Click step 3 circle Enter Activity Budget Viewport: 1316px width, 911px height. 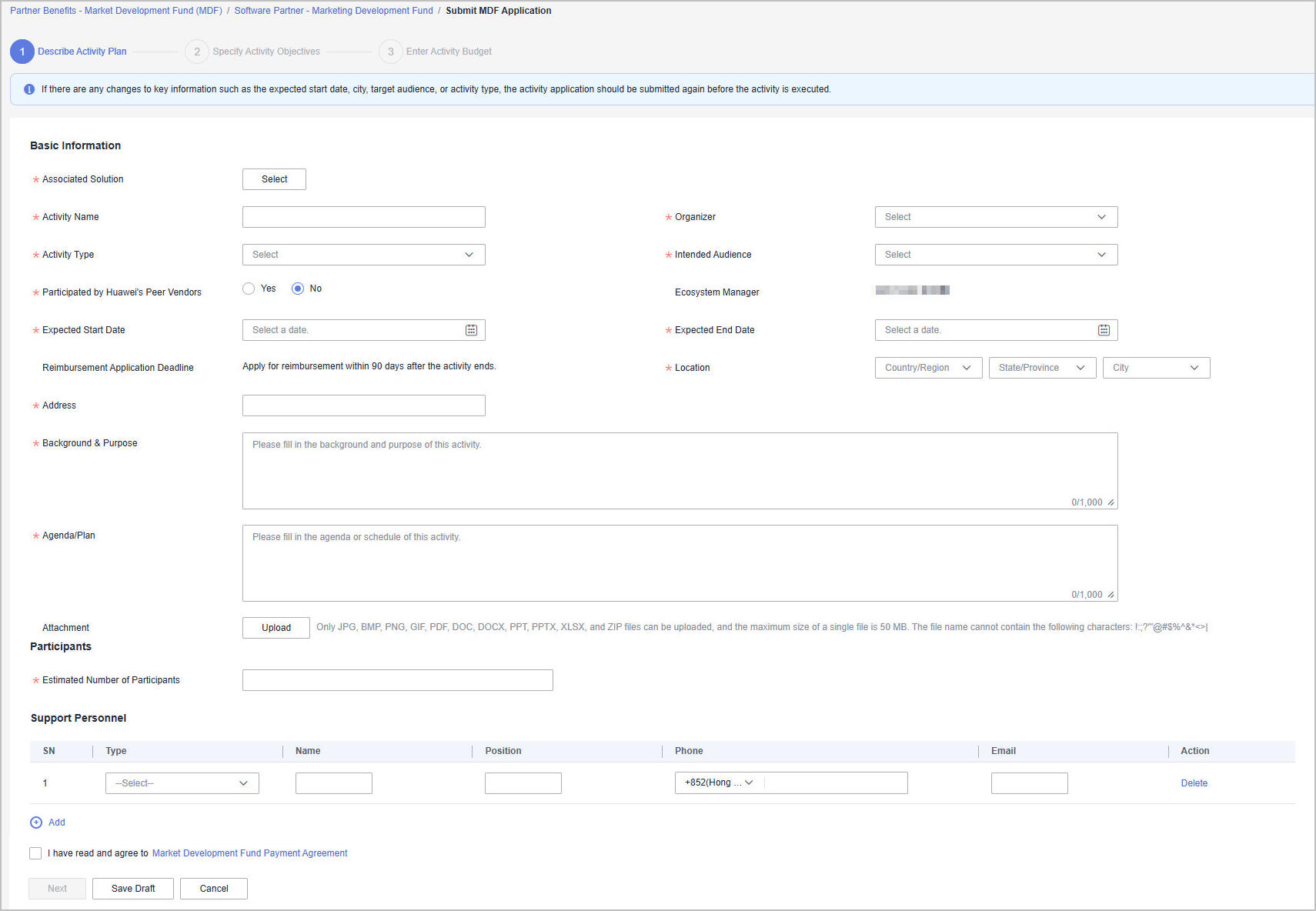390,52
